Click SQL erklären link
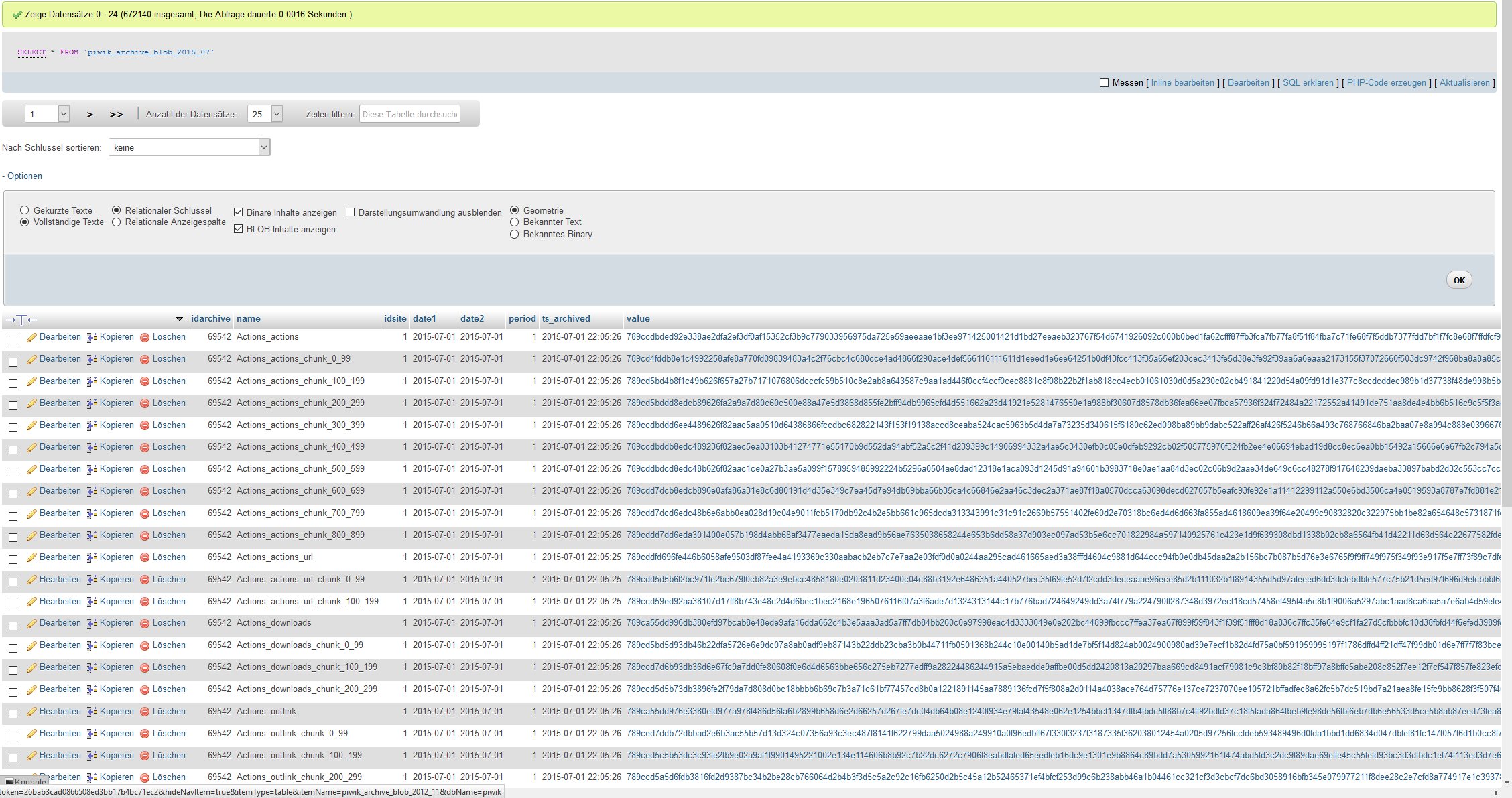 coord(1308,83)
